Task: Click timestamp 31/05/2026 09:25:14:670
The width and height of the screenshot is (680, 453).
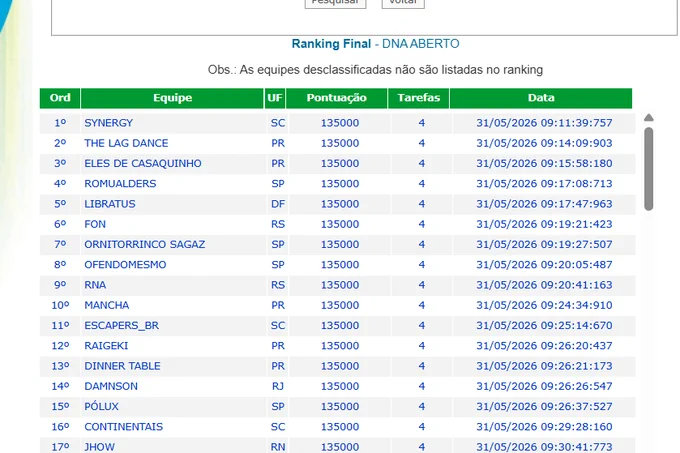Action: pos(544,326)
